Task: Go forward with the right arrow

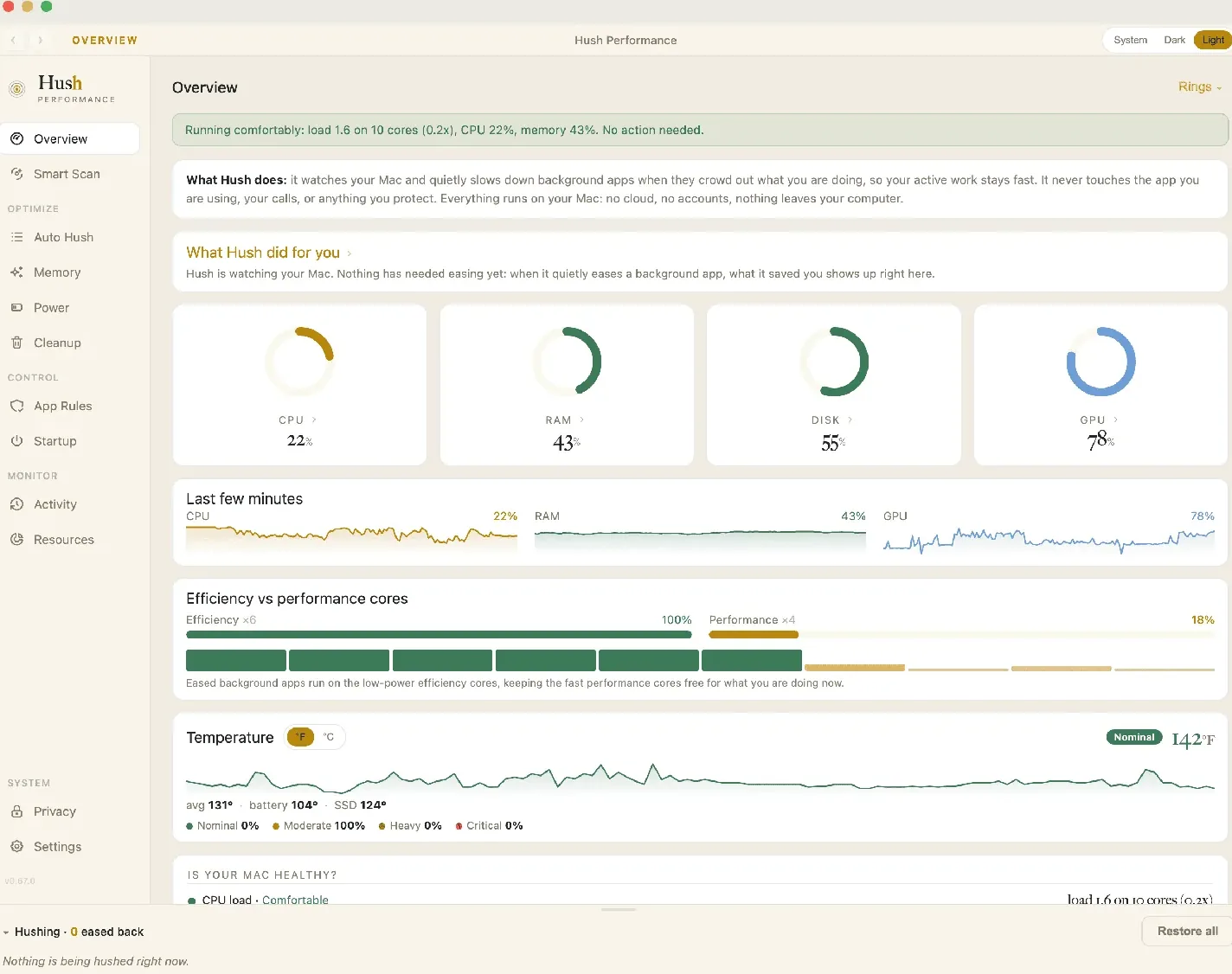Action: (x=40, y=40)
